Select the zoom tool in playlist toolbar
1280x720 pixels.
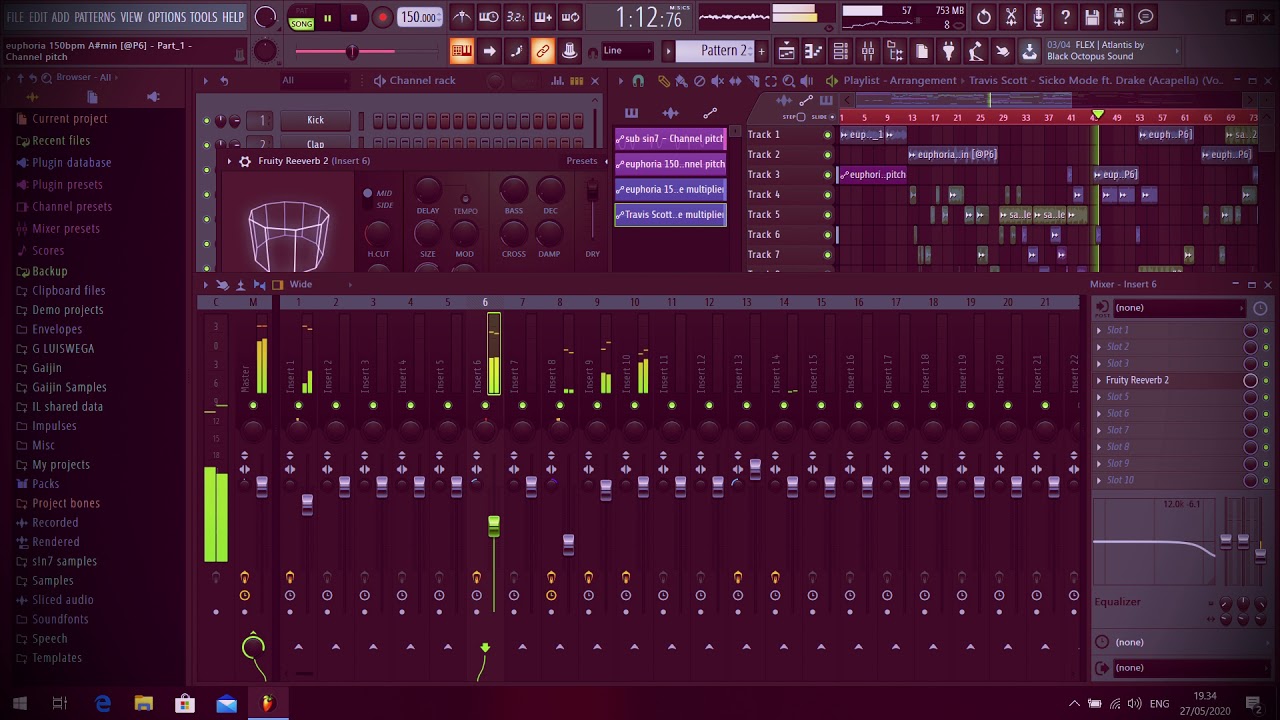point(788,81)
